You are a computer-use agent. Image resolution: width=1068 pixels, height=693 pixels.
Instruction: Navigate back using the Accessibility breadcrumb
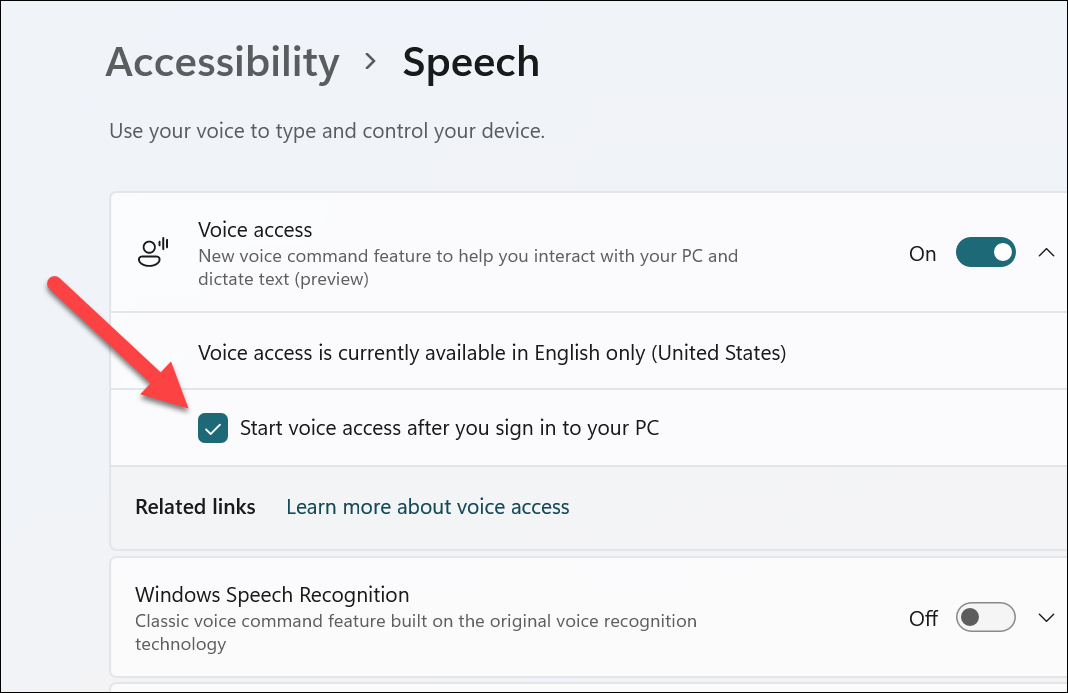[x=222, y=62]
